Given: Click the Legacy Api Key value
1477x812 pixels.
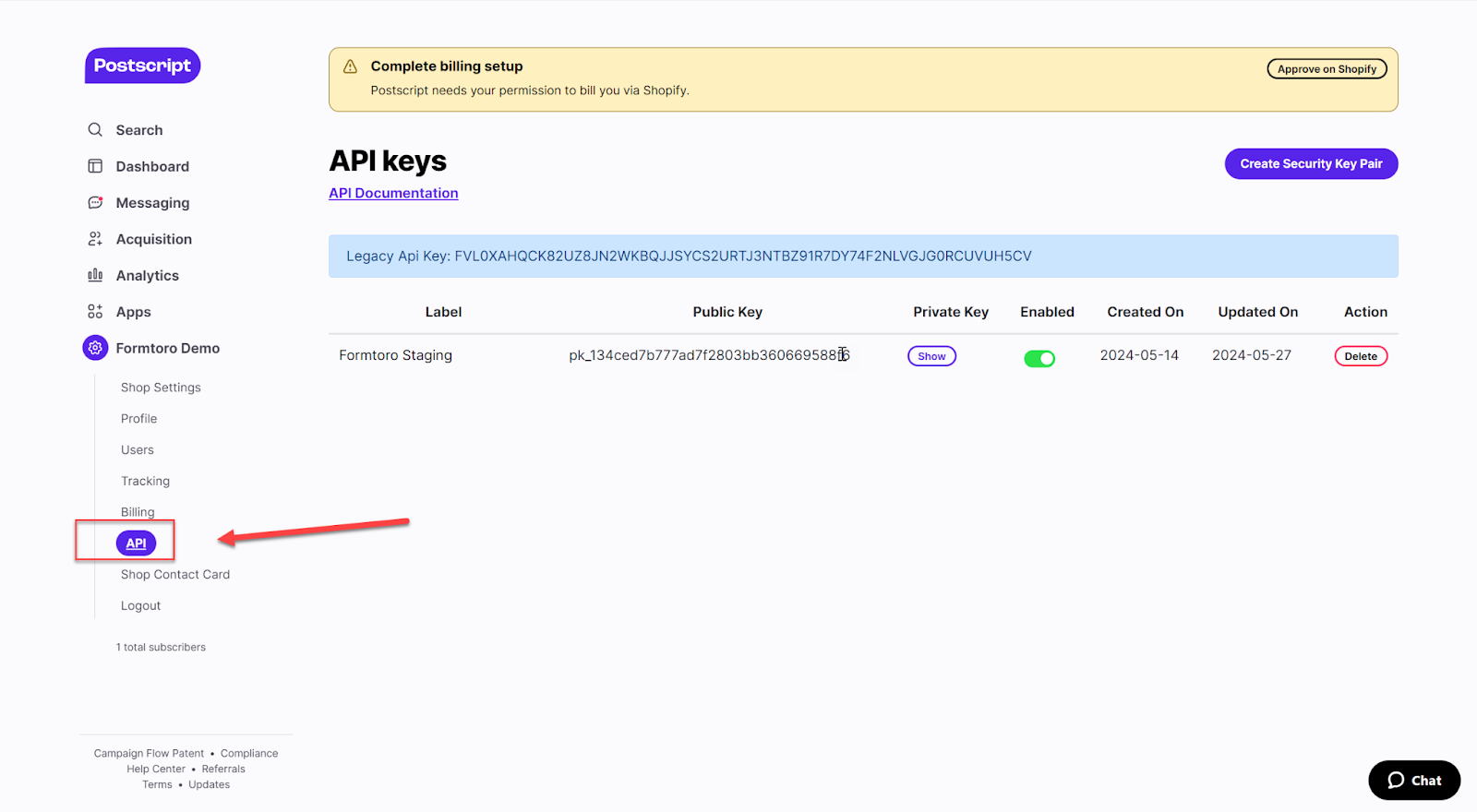Looking at the screenshot, I should tap(743, 257).
